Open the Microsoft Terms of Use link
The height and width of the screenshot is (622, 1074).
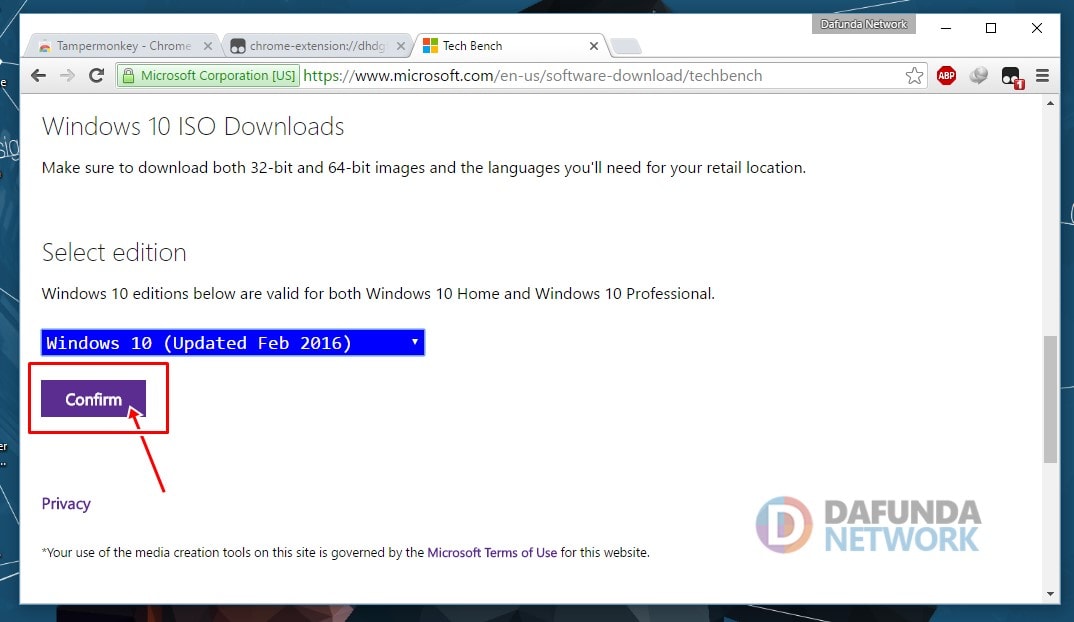click(x=492, y=552)
